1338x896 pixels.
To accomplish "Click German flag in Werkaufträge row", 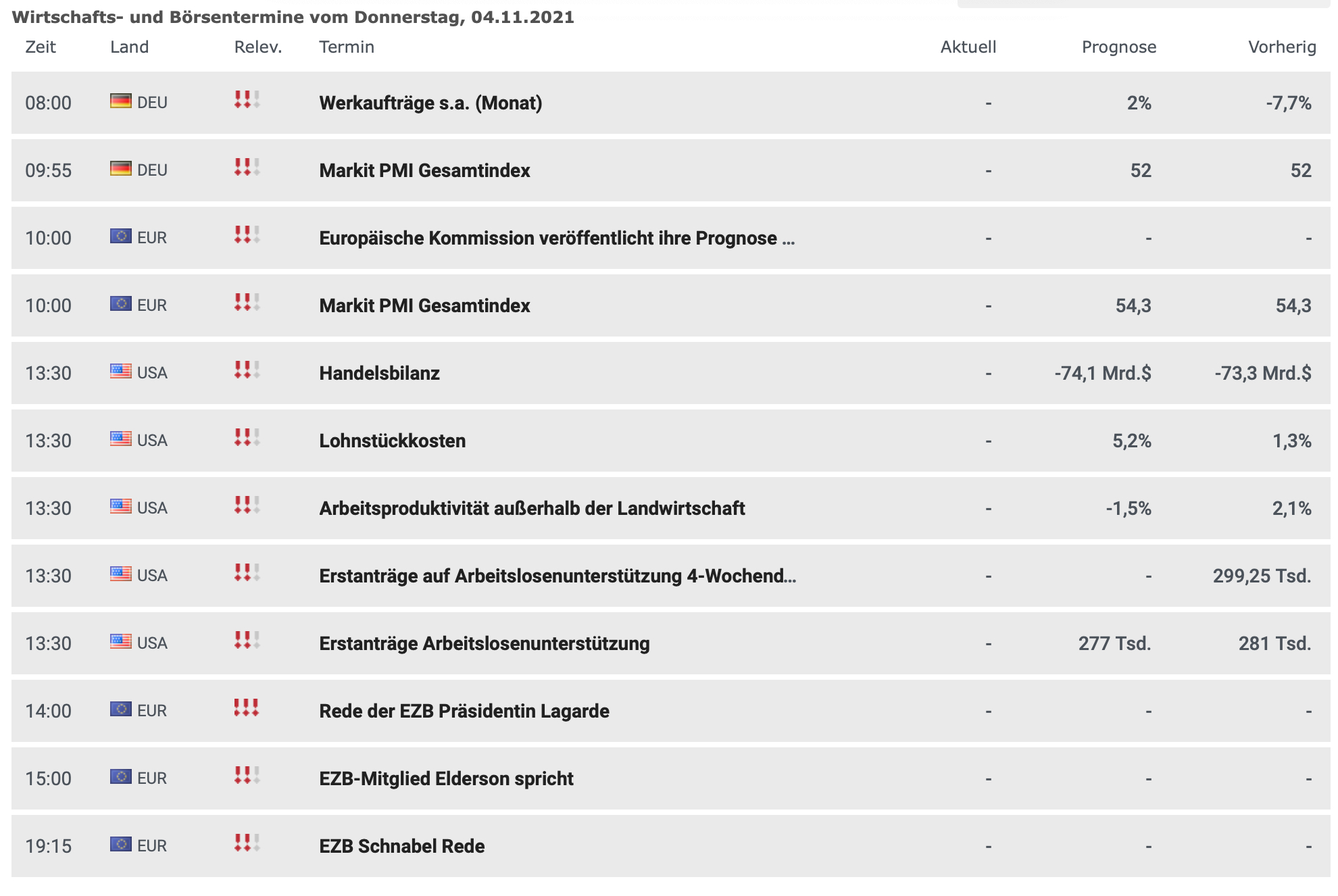I will click(121, 101).
